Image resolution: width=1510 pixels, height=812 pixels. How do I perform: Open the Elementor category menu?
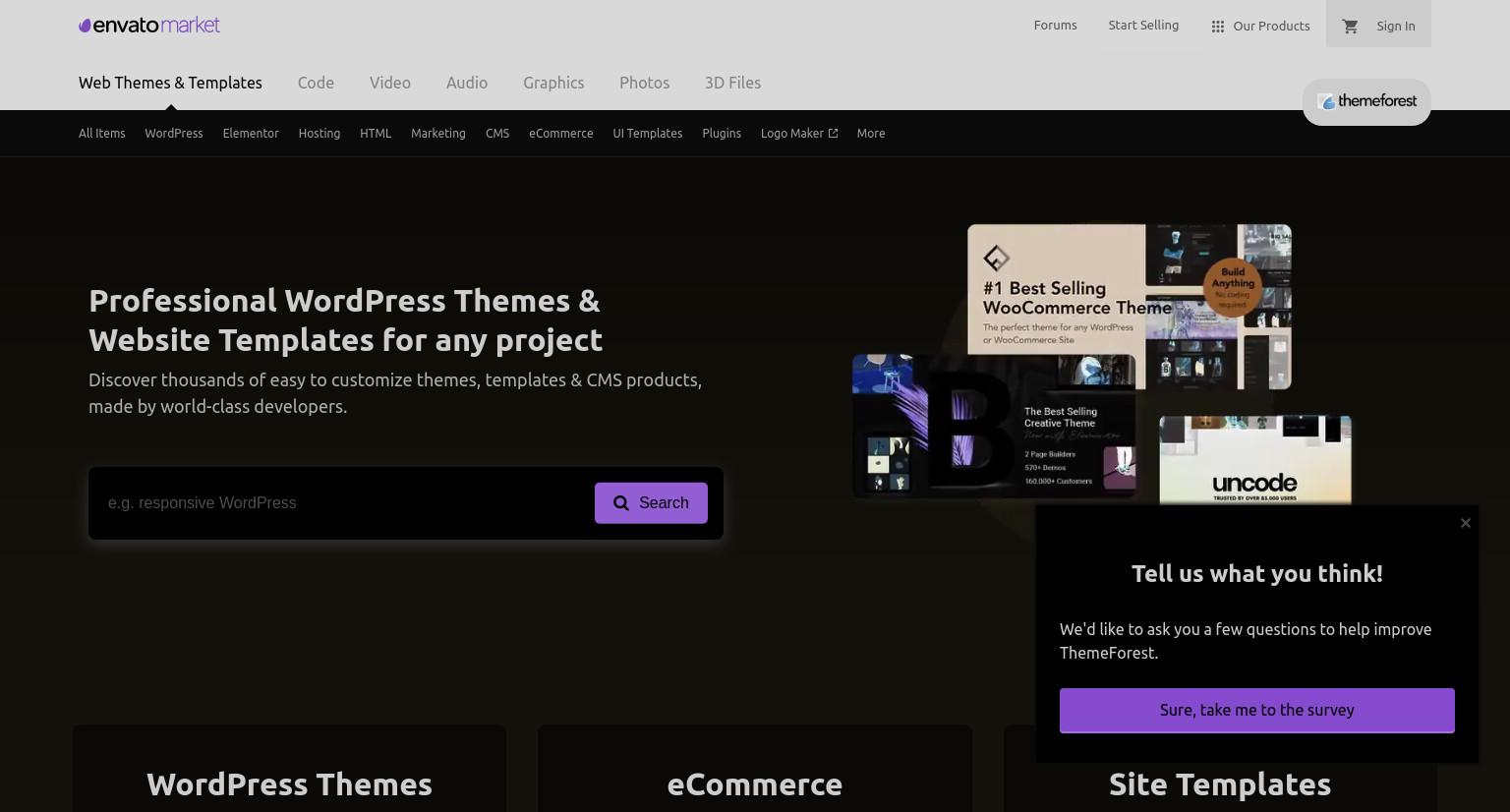[x=251, y=133]
